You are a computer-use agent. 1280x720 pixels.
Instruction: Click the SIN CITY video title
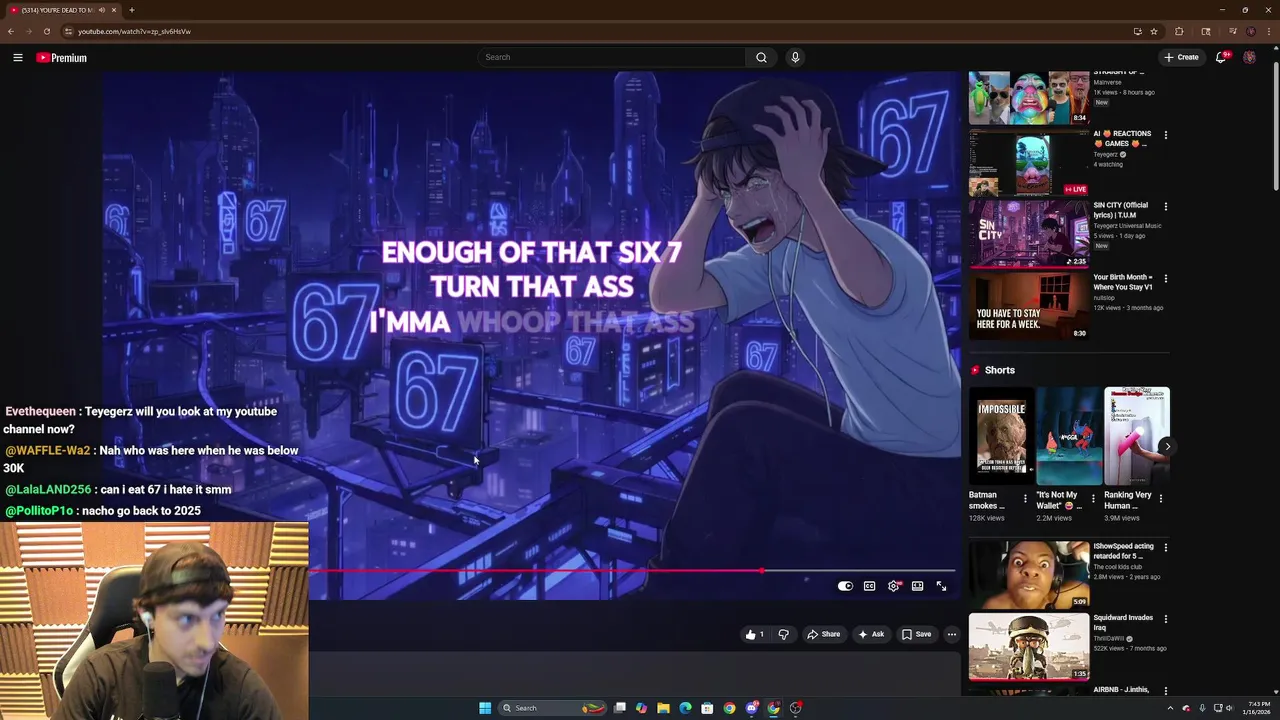coord(1121,211)
